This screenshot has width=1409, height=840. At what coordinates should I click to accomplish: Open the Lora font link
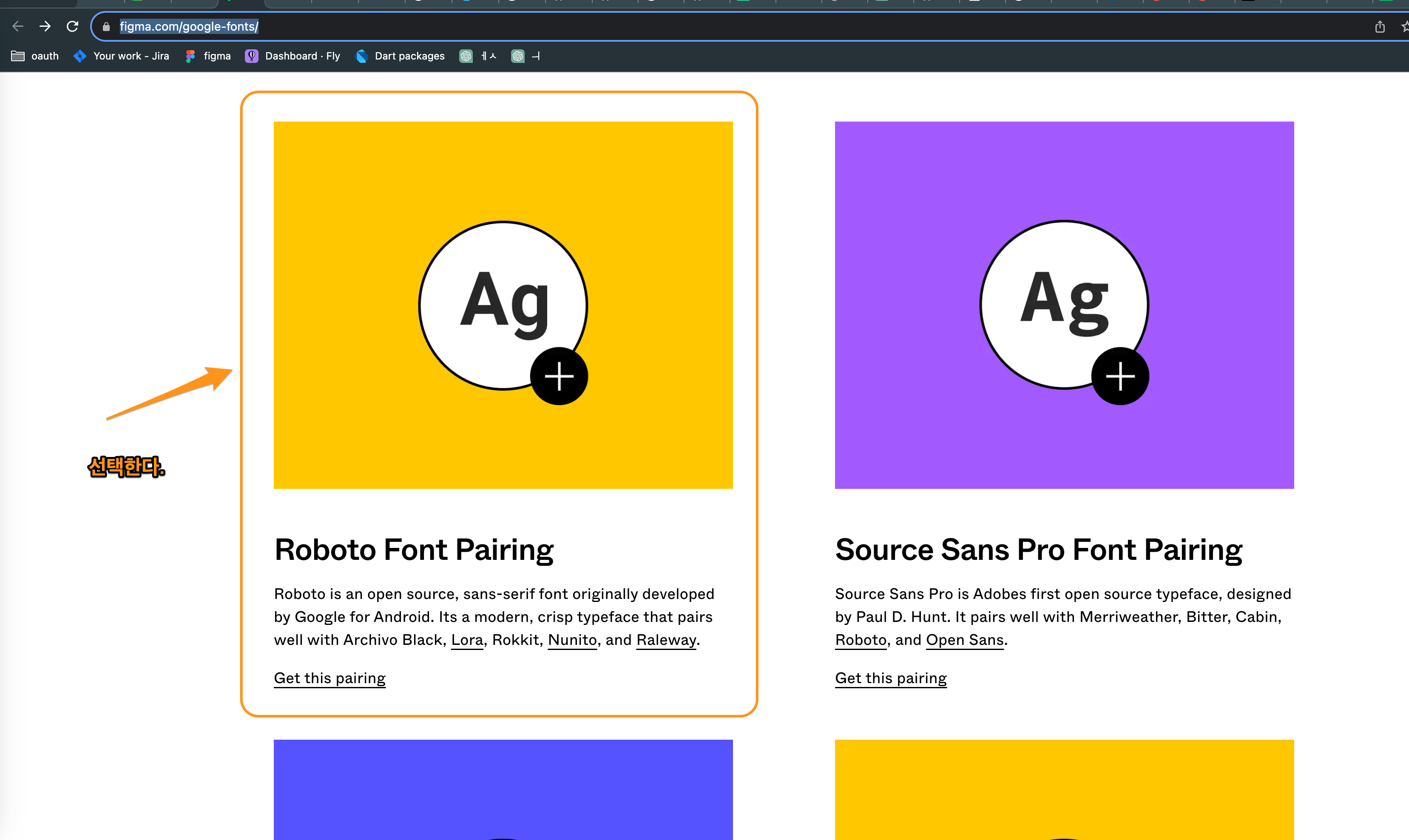[x=467, y=640]
